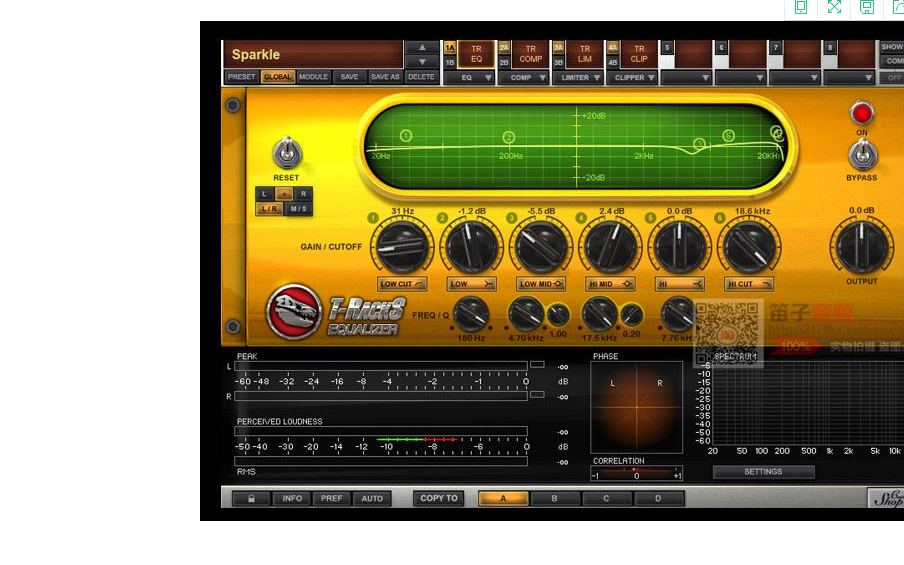The width and height of the screenshot is (904, 565).
Task: Toggle the HI MID band button
Action: (610, 284)
